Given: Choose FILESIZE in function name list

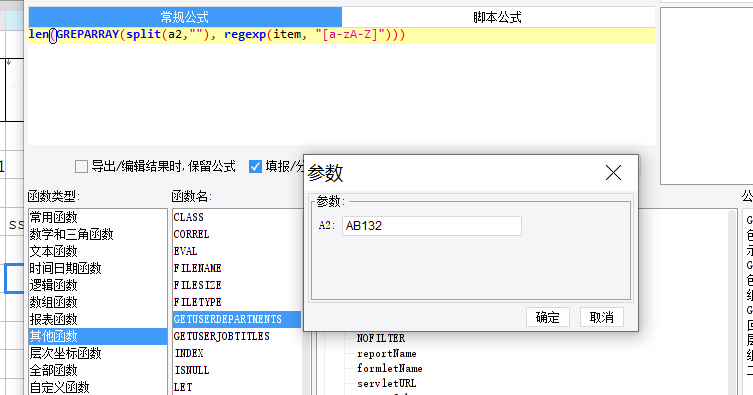Looking at the screenshot, I should click(x=237, y=285).
